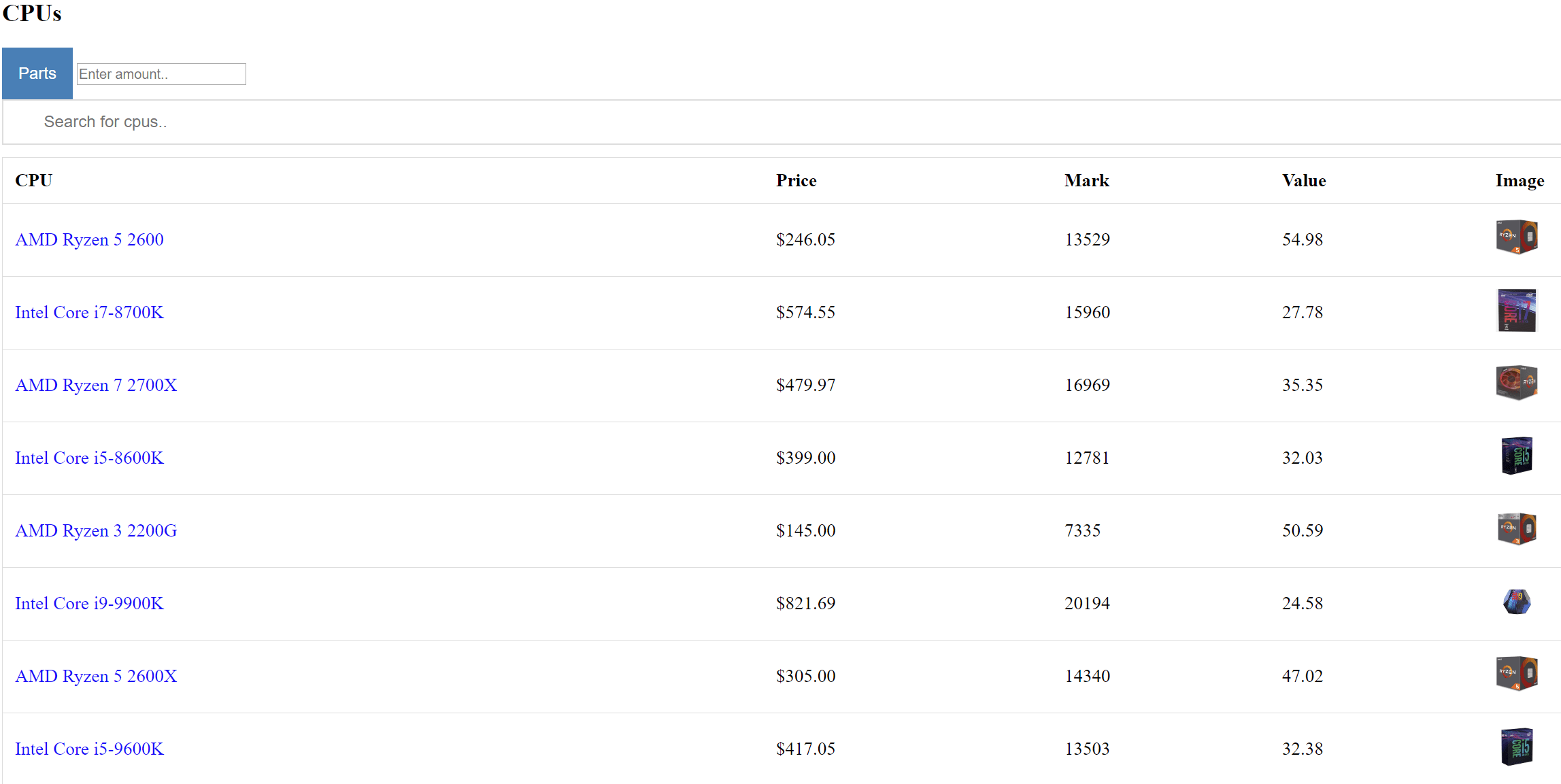Click inside the Enter amount field
Screen dimensions: 1561x784
point(161,73)
